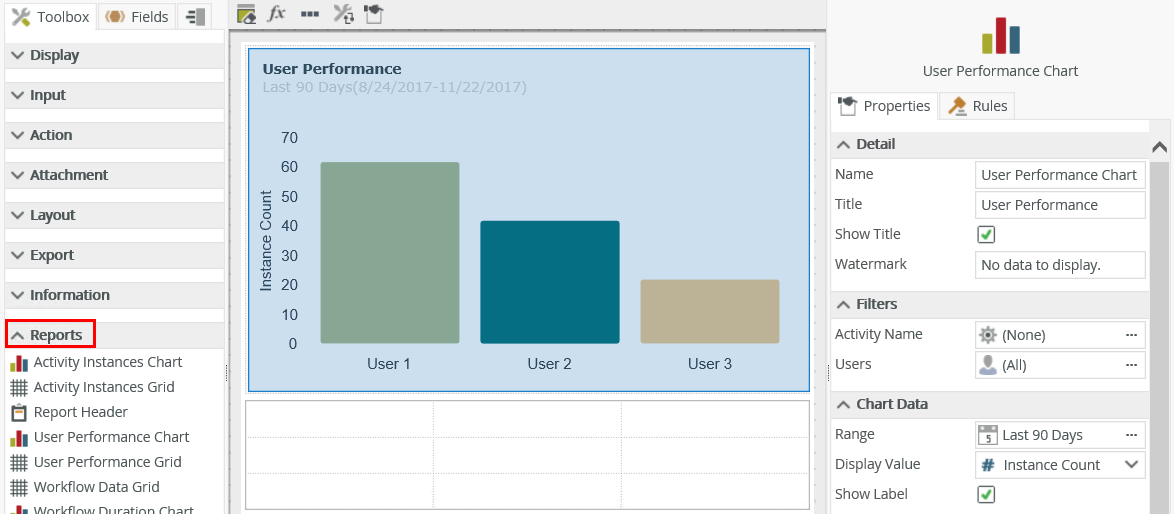
Task: Pick the Report Header control icon
Action: click(x=19, y=412)
